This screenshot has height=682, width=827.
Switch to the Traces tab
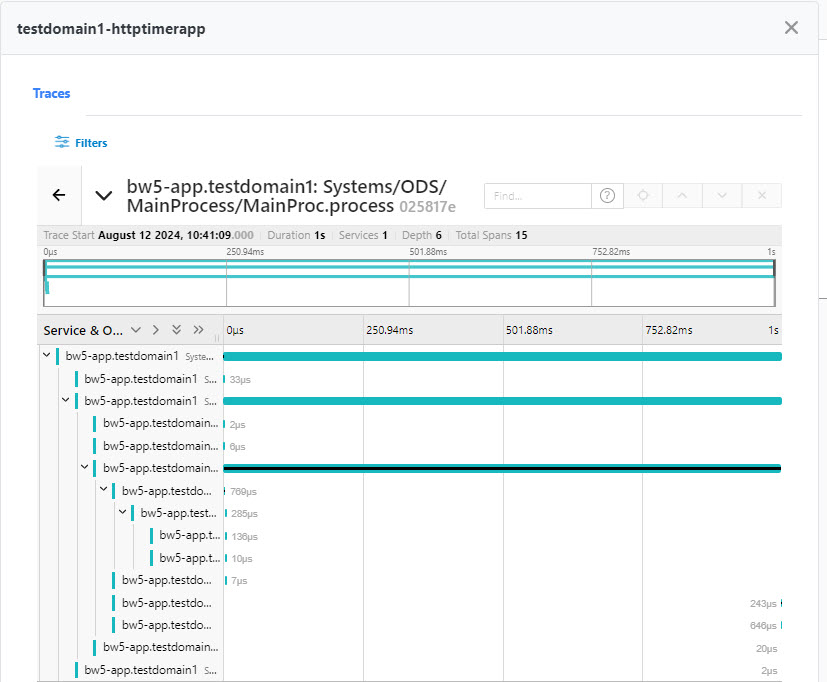(x=51, y=93)
